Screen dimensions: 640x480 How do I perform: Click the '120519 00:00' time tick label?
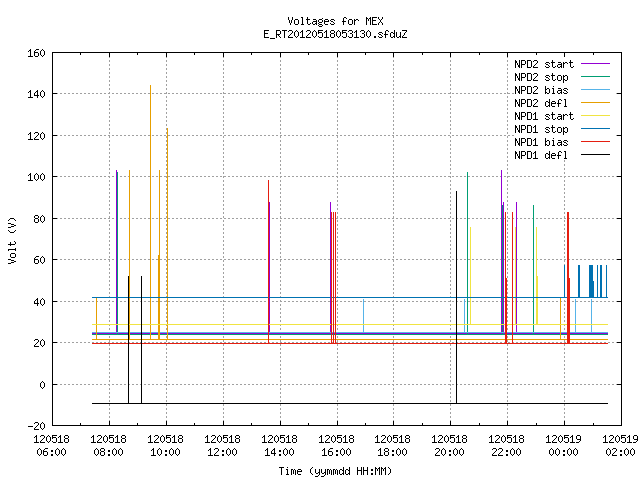click(x=564, y=445)
